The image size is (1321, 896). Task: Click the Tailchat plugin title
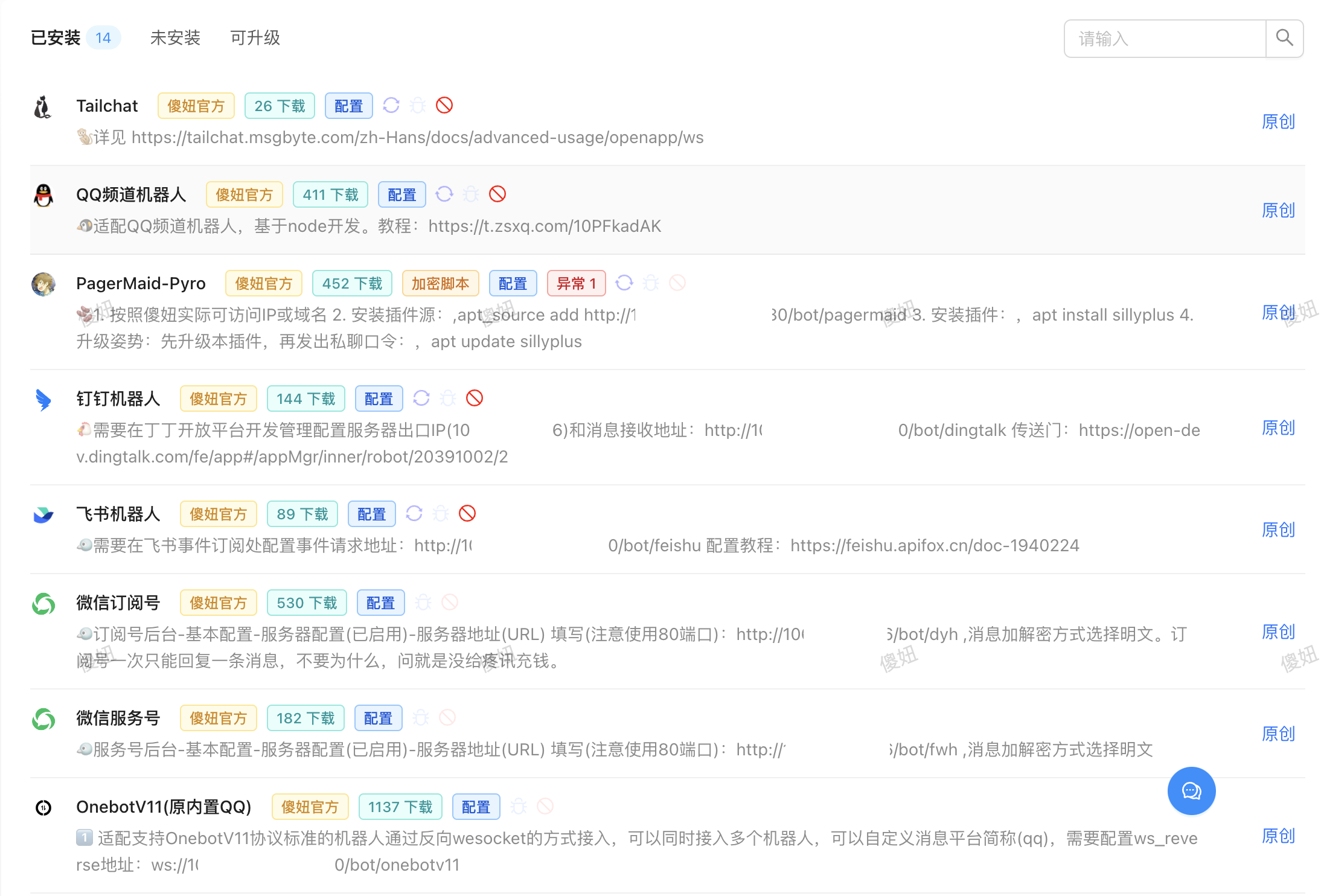pos(107,106)
